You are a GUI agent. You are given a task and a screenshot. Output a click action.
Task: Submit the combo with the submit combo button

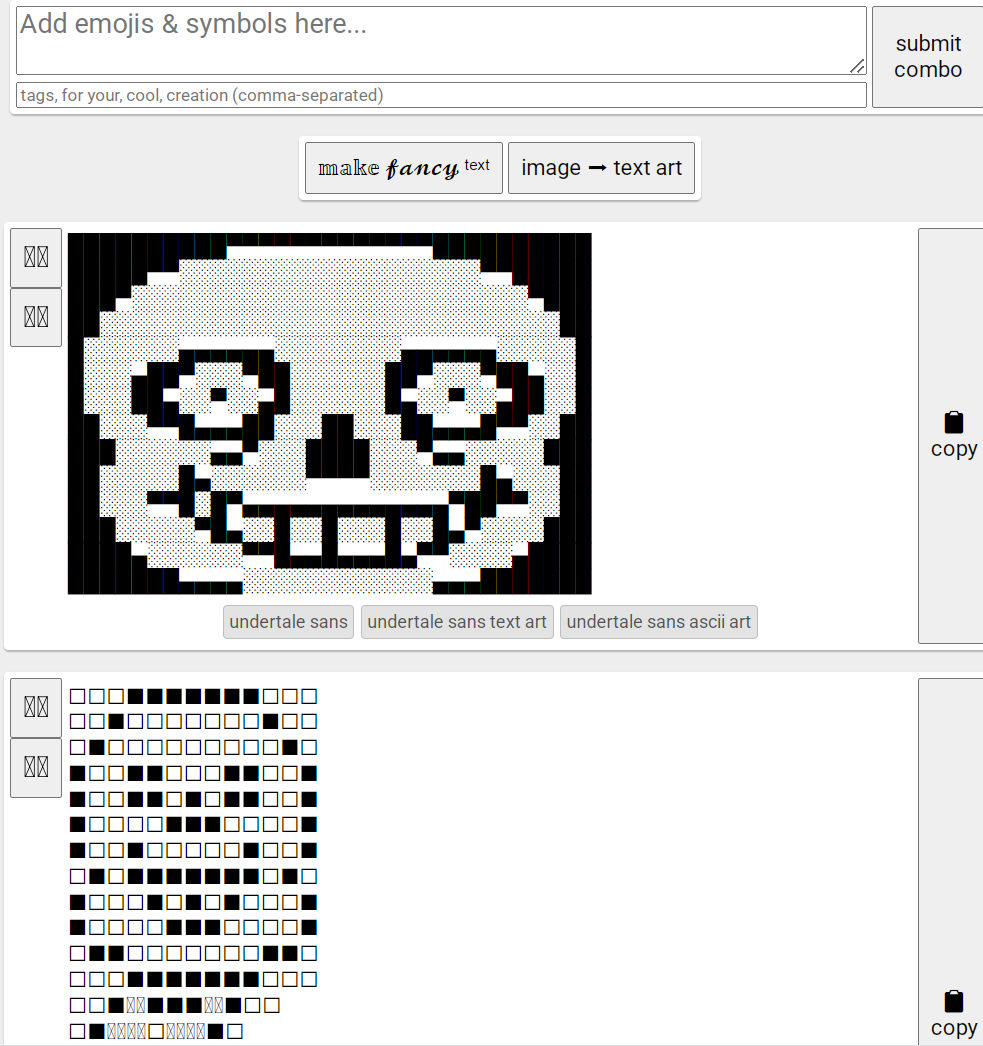pyautogui.click(x=928, y=57)
